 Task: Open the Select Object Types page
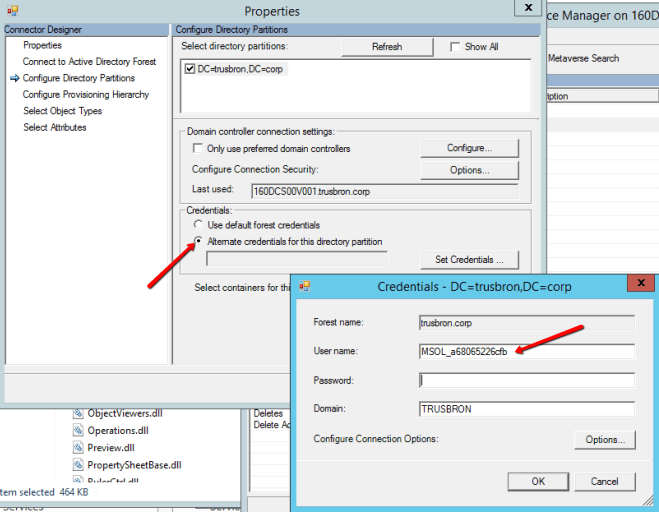(62, 111)
